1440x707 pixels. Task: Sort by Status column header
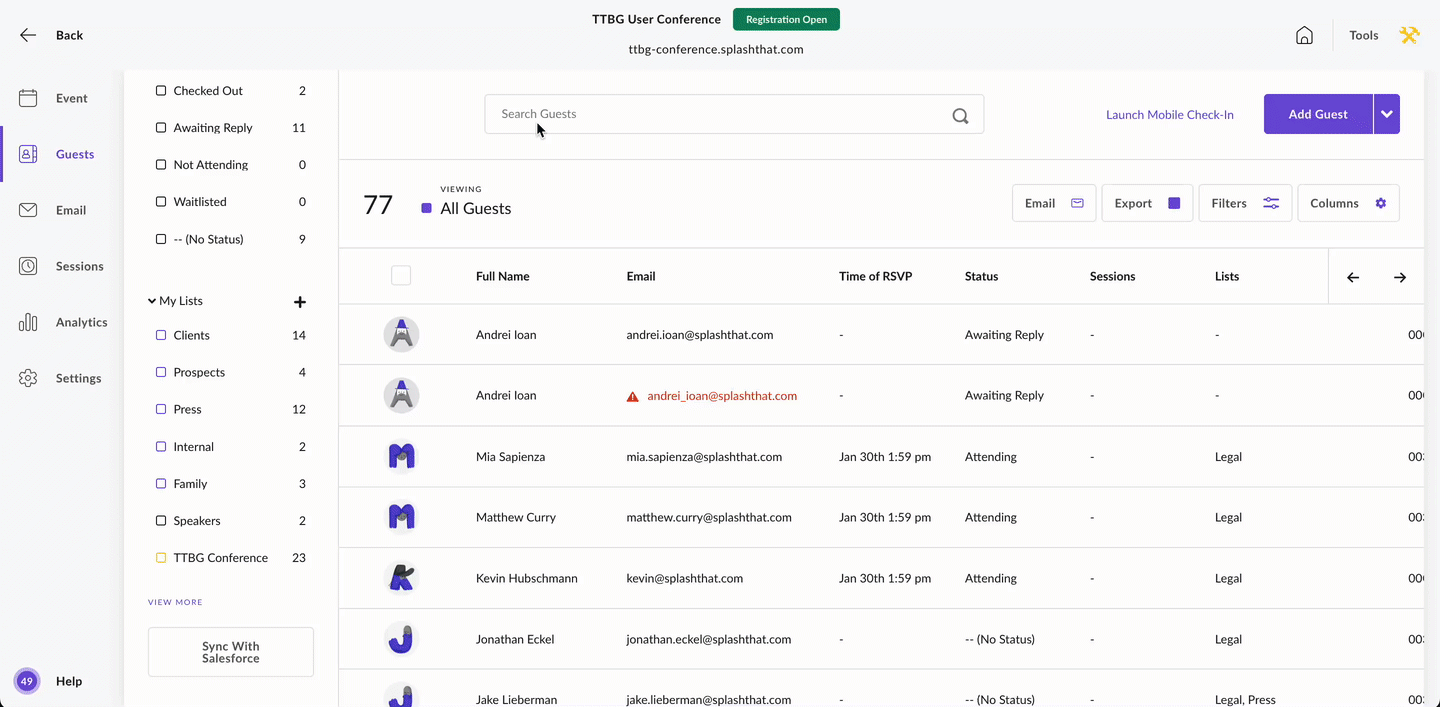(x=981, y=276)
